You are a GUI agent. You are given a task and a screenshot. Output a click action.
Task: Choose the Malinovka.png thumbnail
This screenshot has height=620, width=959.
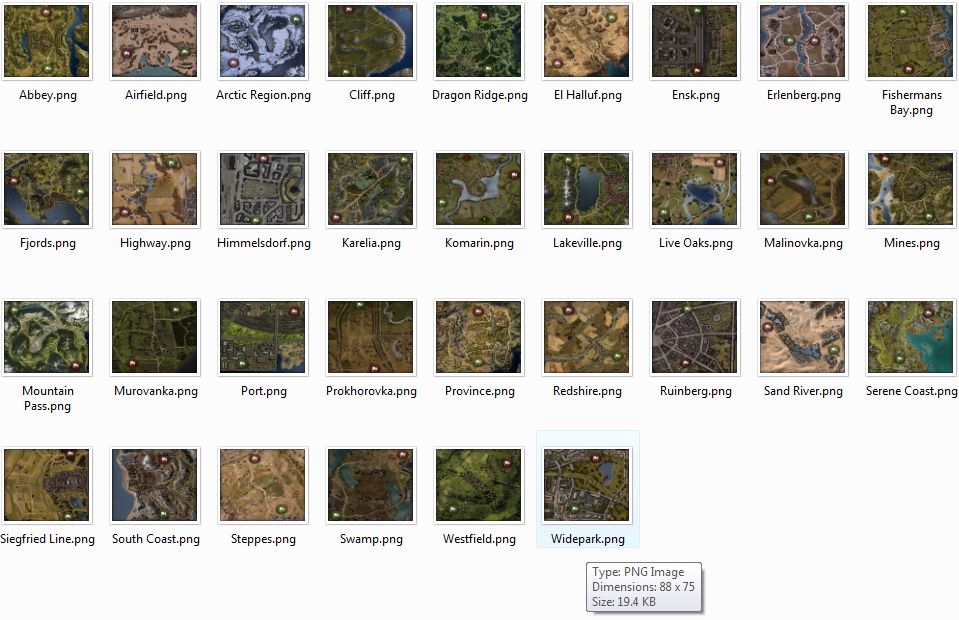pyautogui.click(x=802, y=189)
